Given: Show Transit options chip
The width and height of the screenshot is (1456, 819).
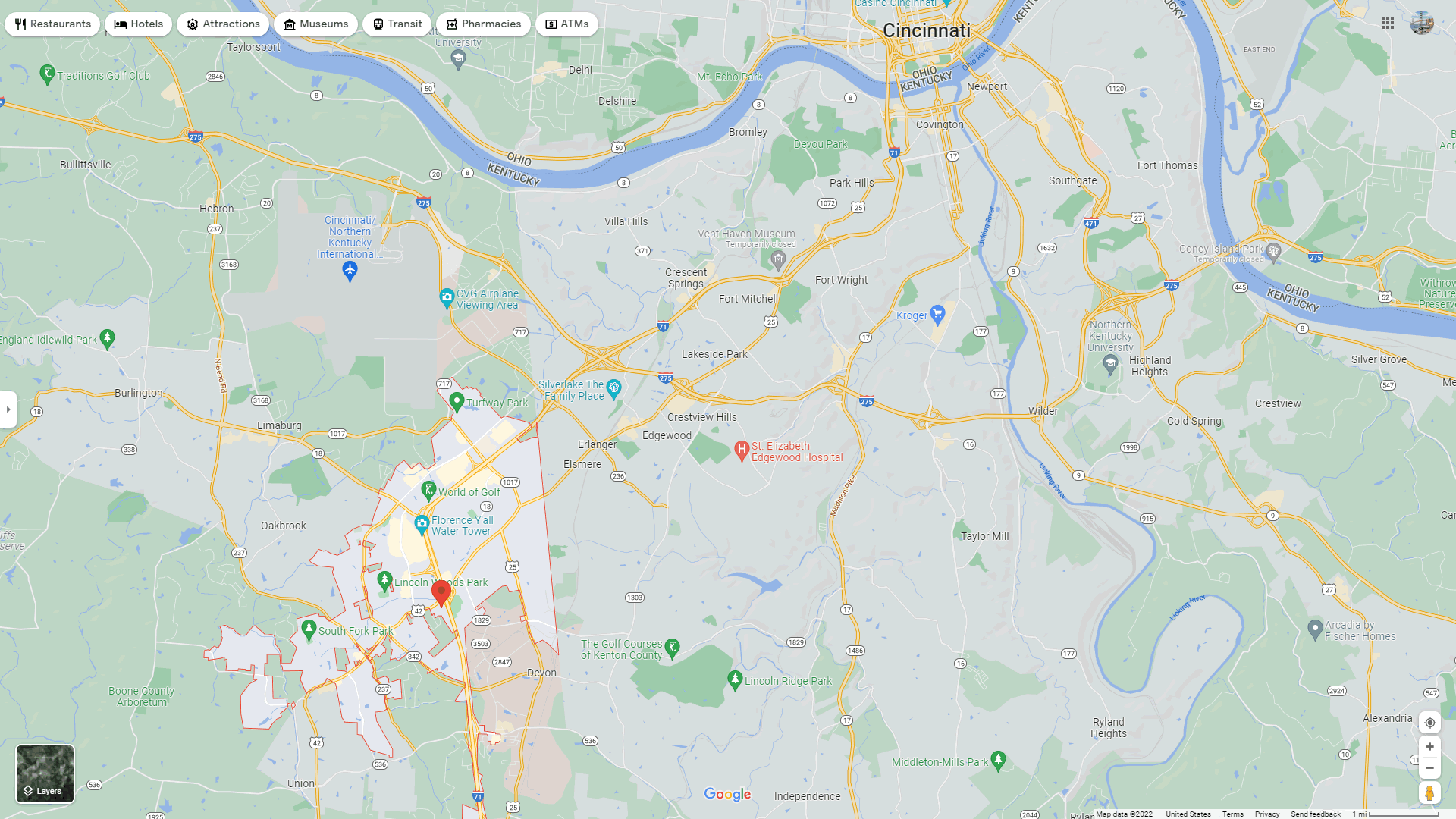Looking at the screenshot, I should coord(397,24).
